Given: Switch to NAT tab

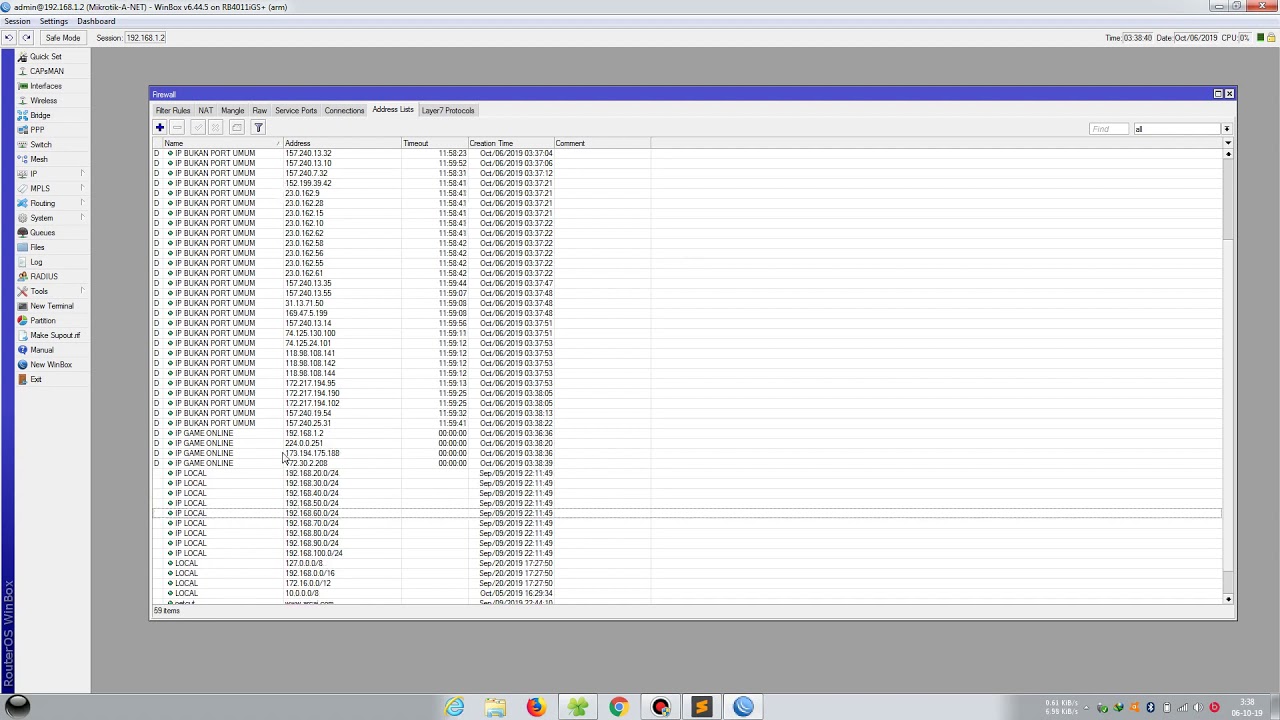Looking at the screenshot, I should click(x=205, y=111).
